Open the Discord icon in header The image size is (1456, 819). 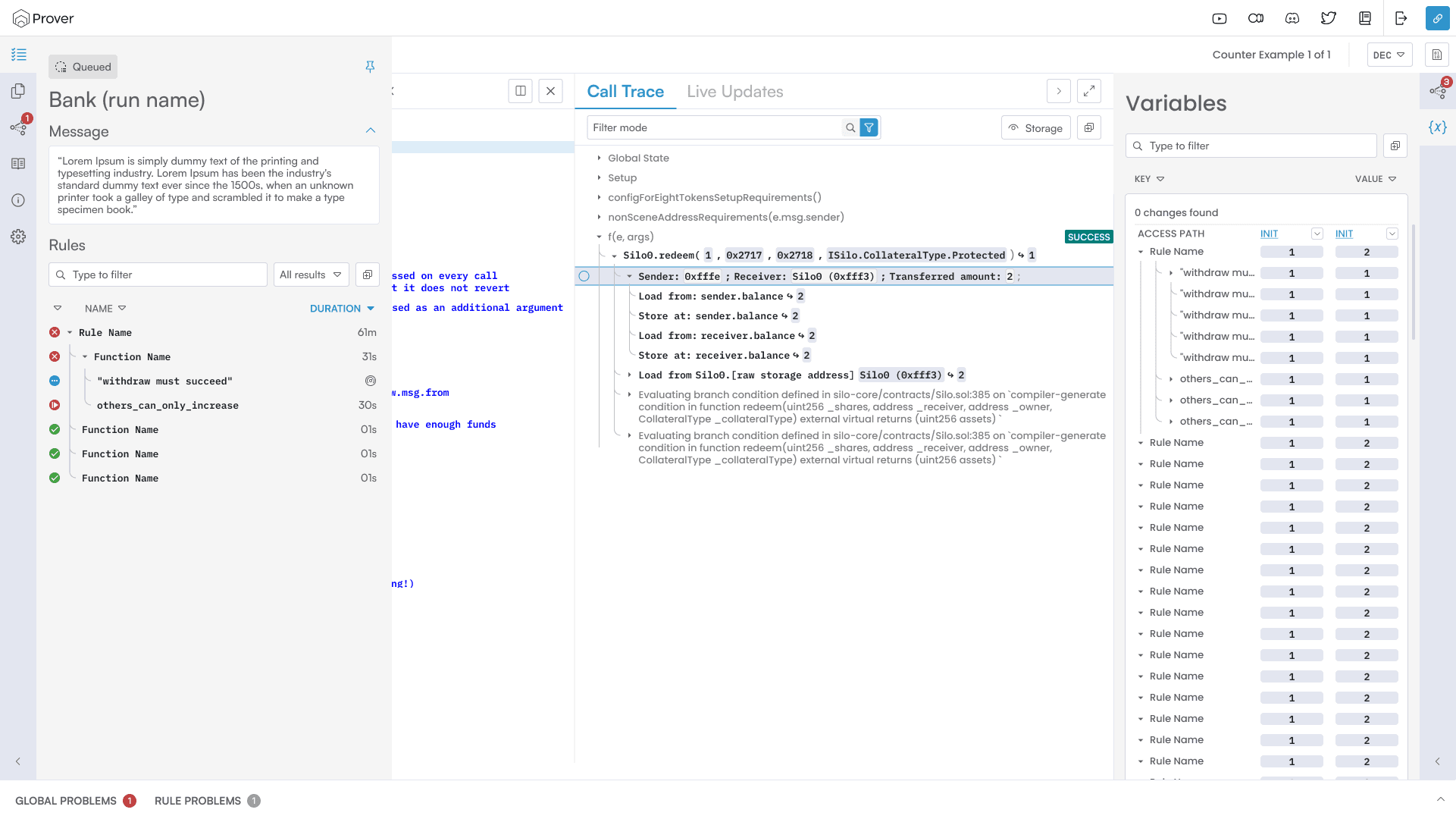click(x=1292, y=18)
